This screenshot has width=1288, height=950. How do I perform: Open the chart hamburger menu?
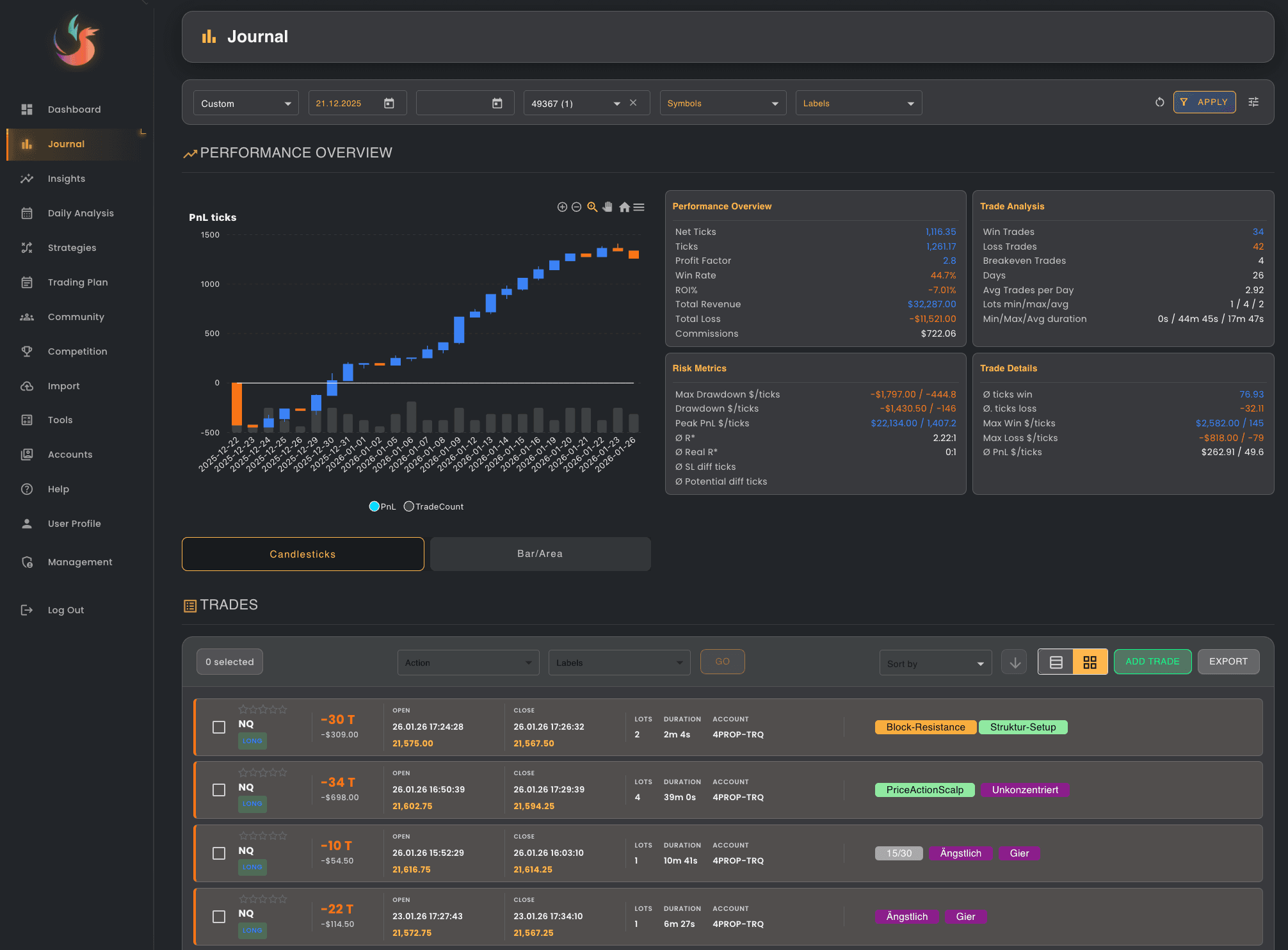639,207
